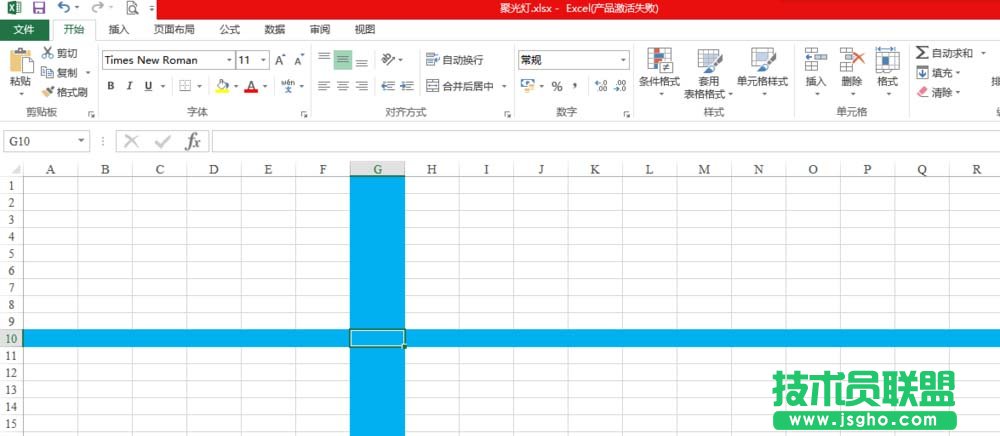The image size is (1000, 436).
Task: Save the workbook using the floppy disk icon
Action: click(38, 8)
